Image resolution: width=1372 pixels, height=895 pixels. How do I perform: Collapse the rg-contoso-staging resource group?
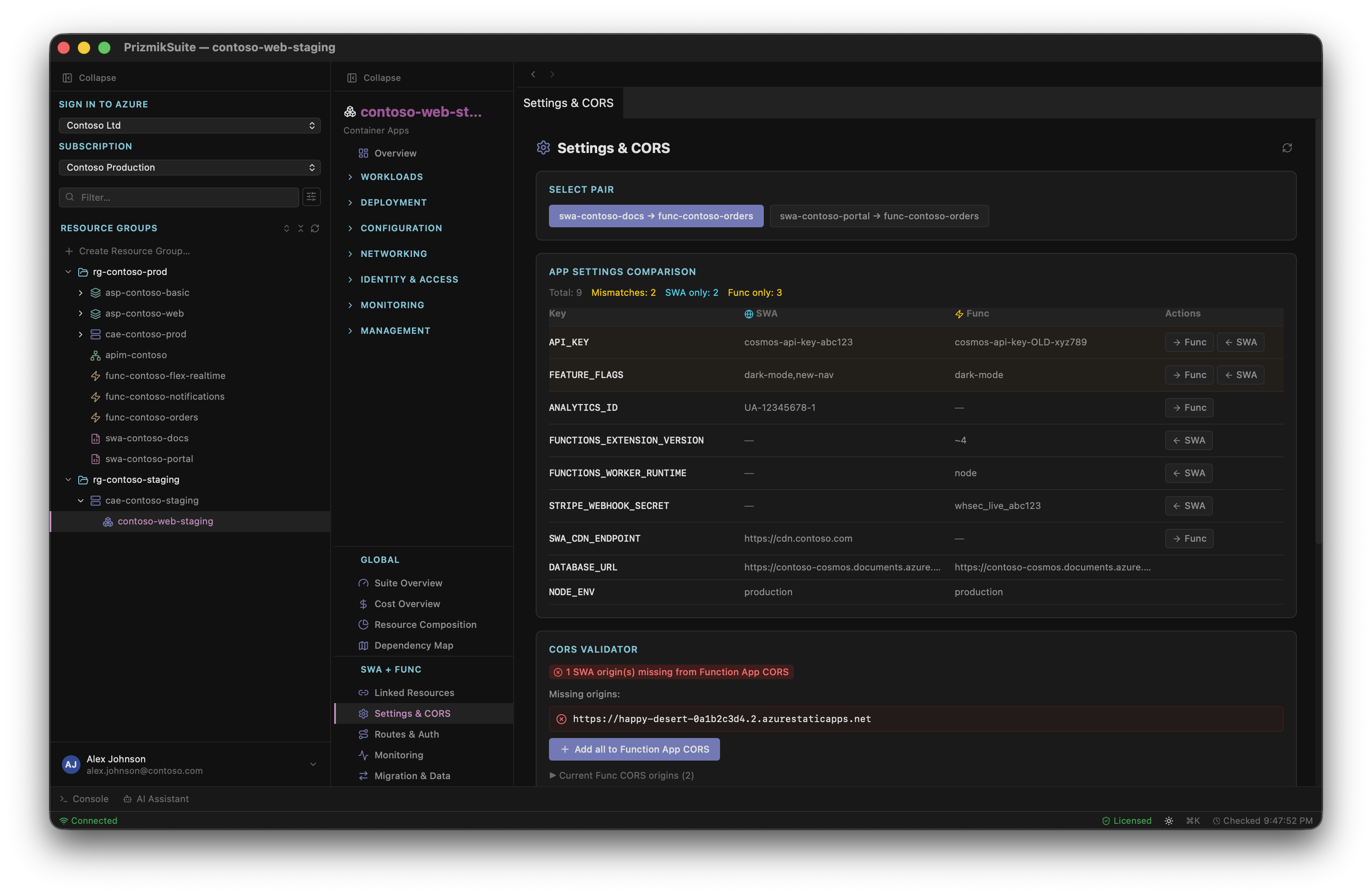(x=68, y=479)
